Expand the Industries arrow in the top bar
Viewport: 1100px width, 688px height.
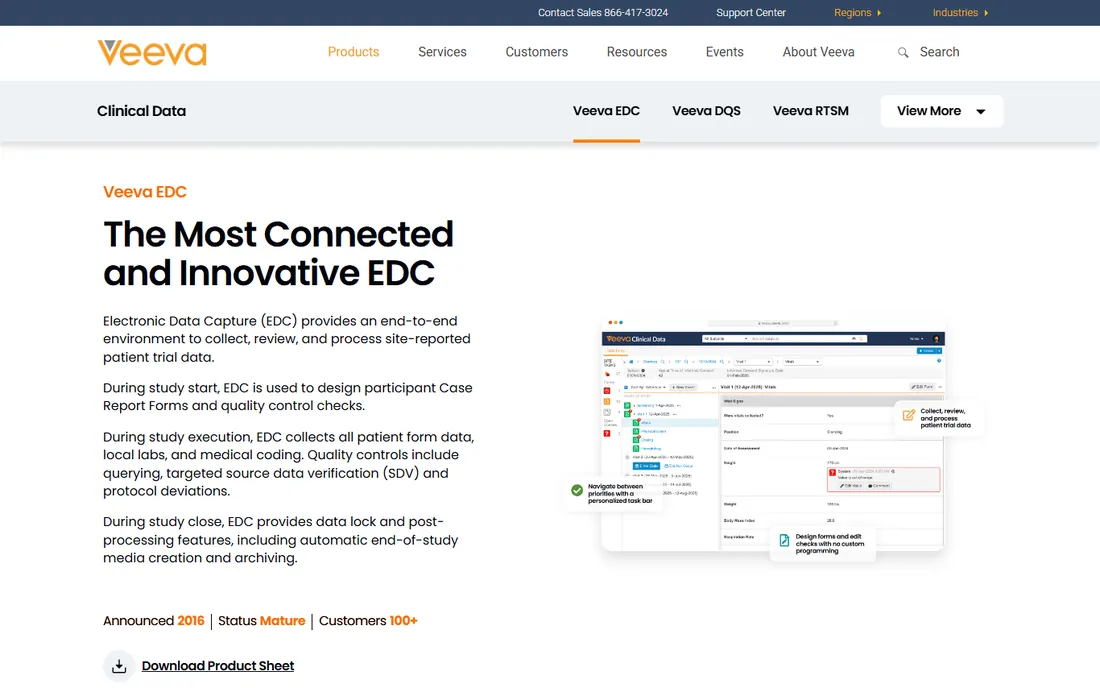tap(986, 13)
